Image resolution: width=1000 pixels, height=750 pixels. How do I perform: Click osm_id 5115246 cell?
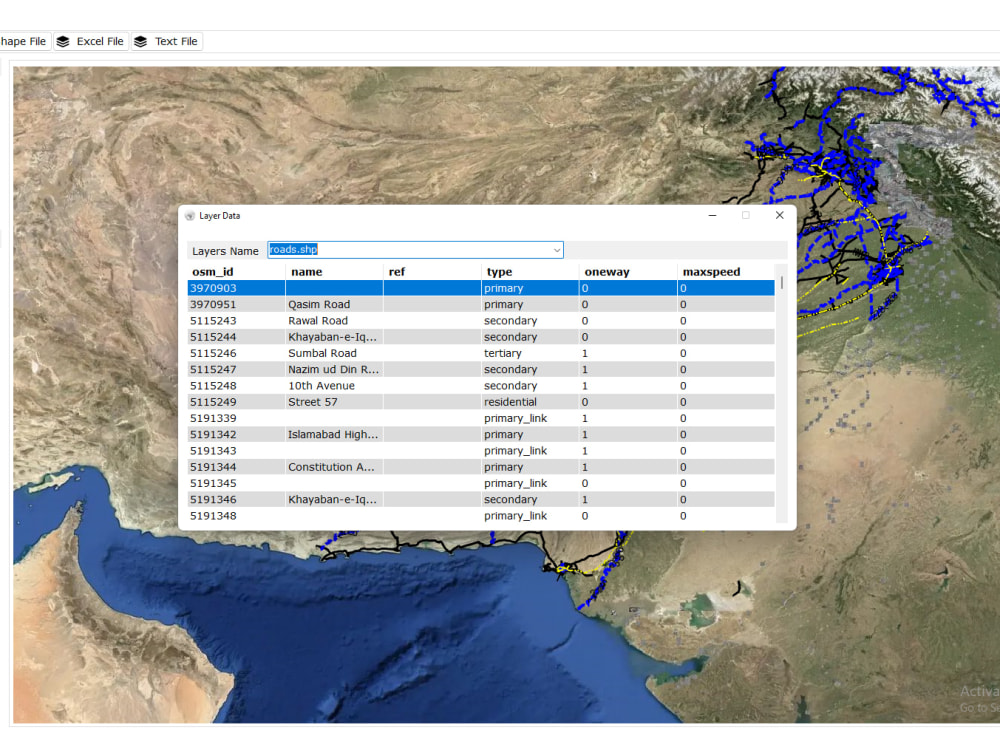pyautogui.click(x=236, y=353)
